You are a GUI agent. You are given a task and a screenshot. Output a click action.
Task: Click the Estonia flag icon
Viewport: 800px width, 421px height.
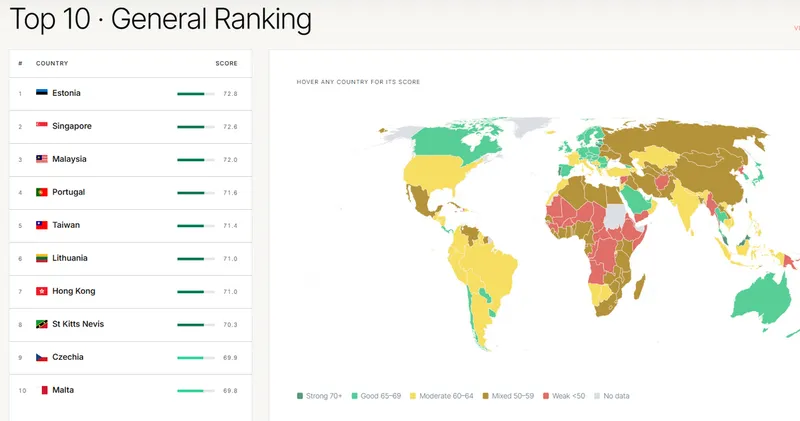point(42,92)
